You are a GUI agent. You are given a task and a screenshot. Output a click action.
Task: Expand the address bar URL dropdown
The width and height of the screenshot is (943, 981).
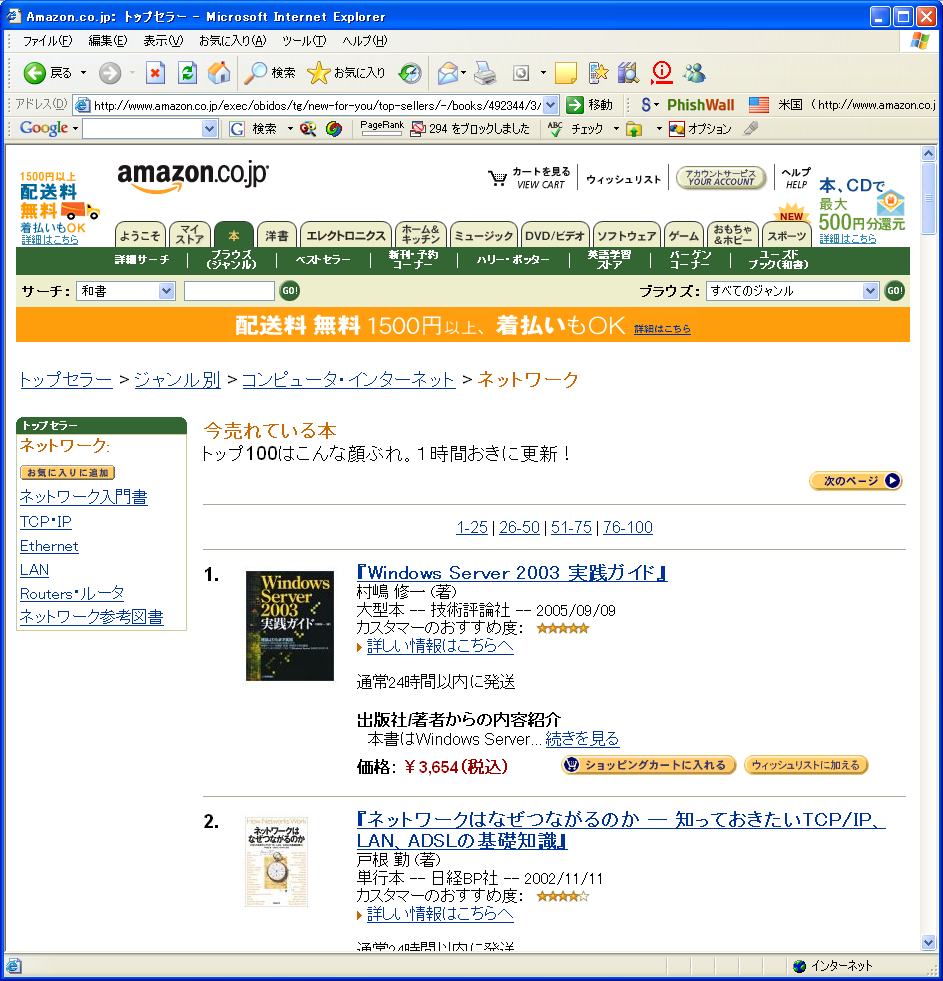point(551,105)
